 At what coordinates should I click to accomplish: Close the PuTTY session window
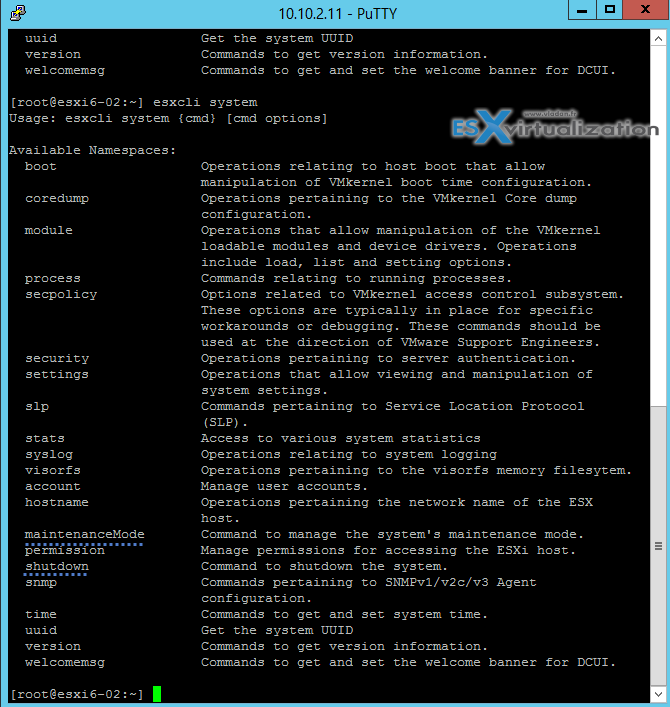point(645,10)
